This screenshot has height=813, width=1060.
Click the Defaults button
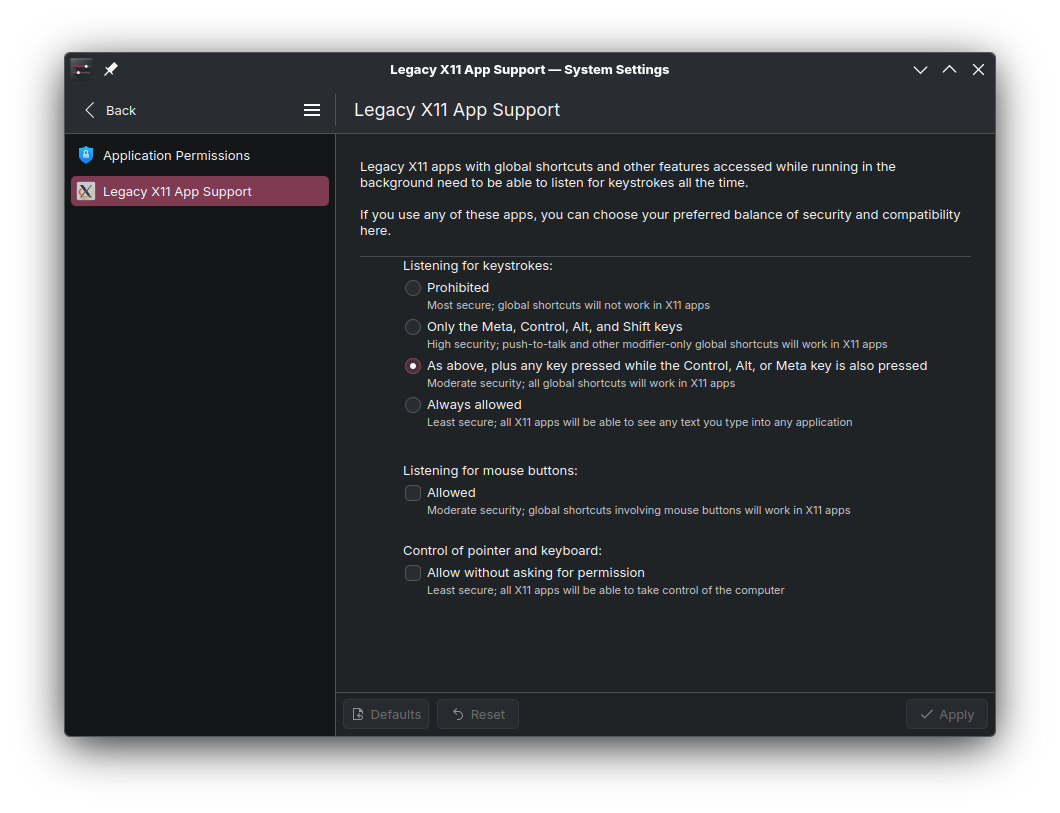pos(386,714)
